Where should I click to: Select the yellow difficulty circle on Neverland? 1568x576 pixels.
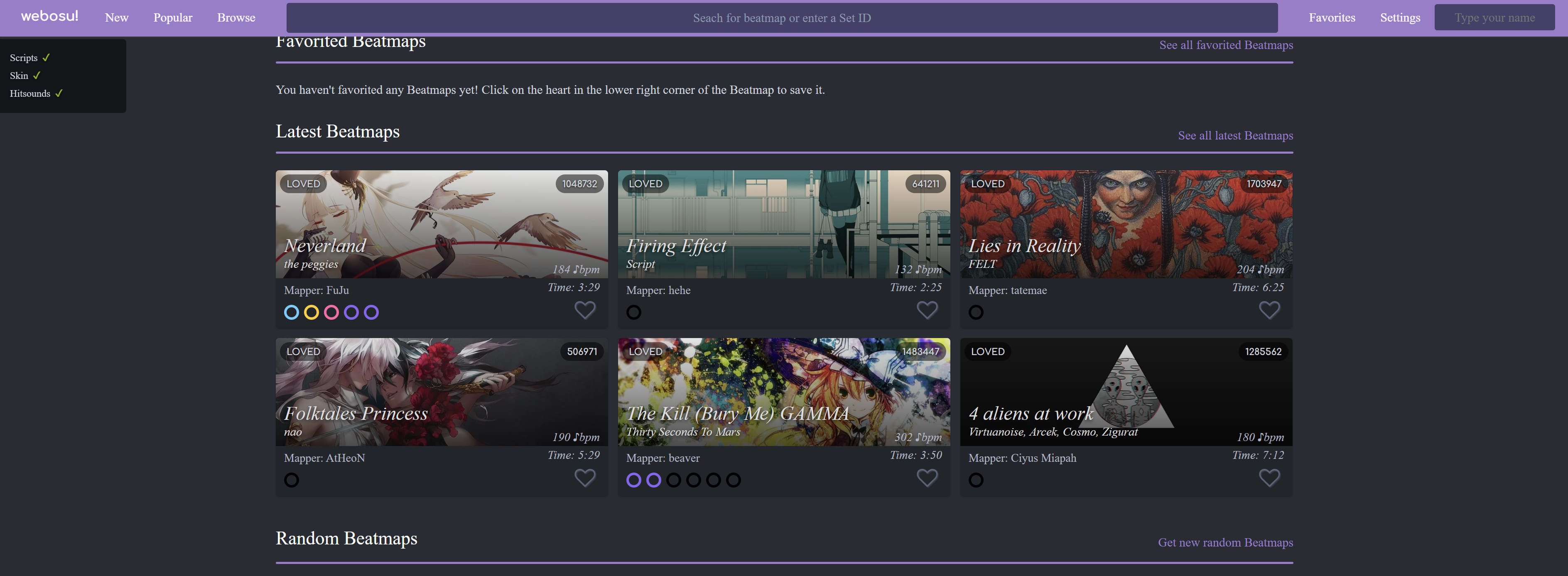(x=312, y=312)
